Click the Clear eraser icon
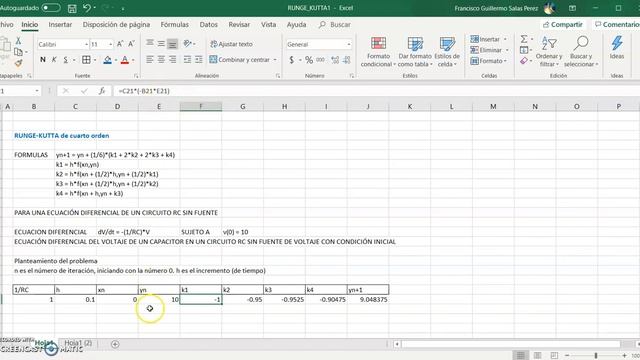The width and height of the screenshot is (640, 360). point(524,61)
